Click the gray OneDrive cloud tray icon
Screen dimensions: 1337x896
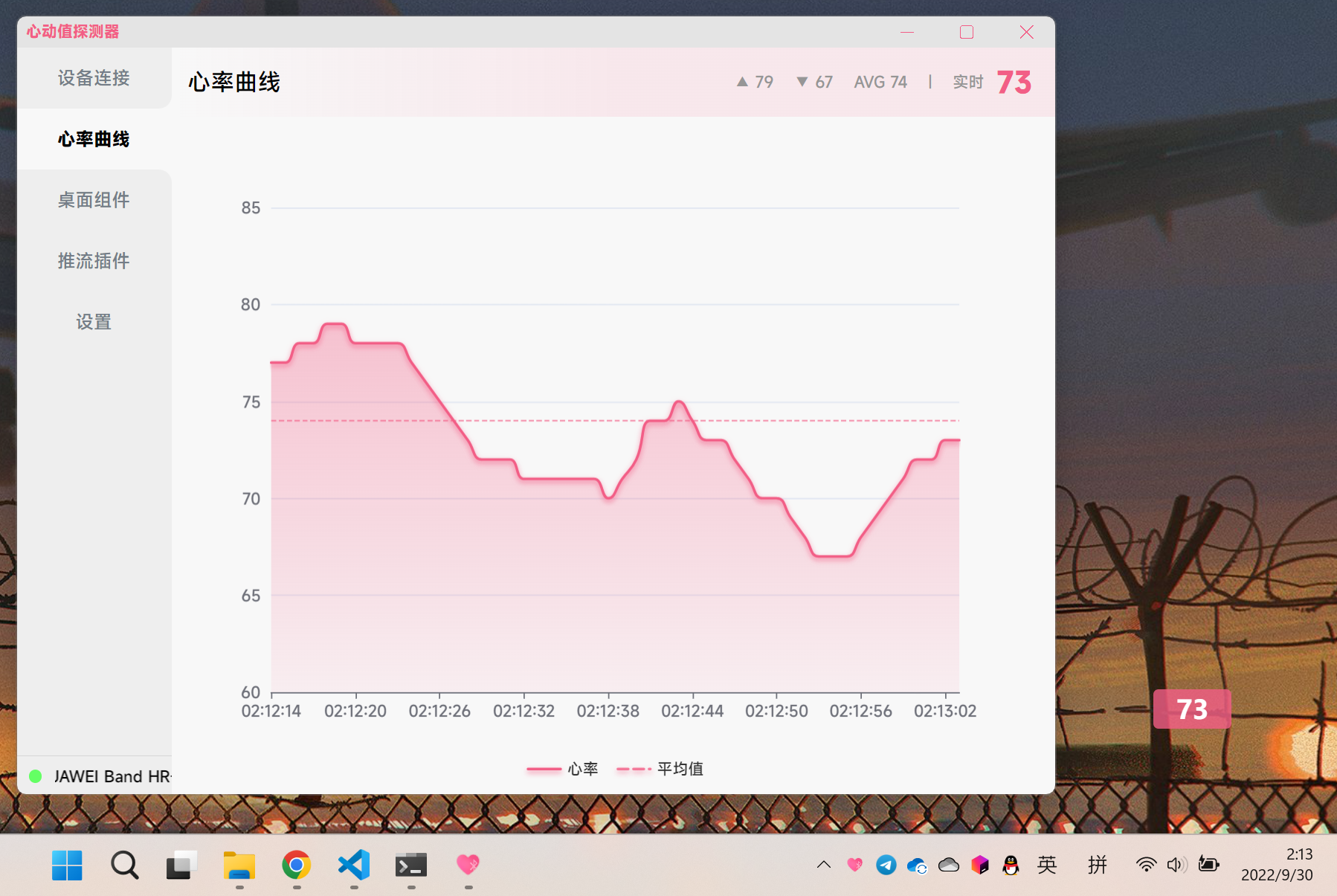point(949,864)
